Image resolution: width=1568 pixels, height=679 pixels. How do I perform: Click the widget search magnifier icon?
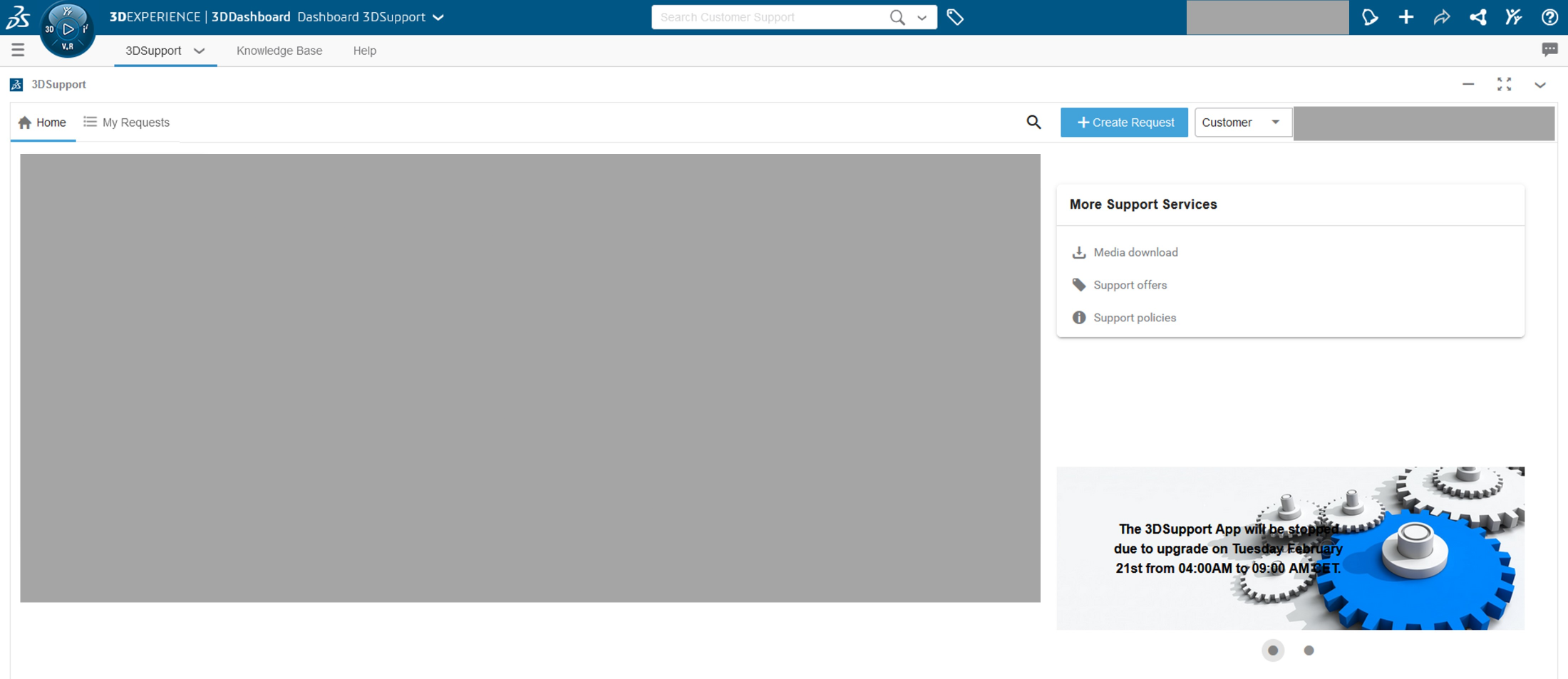pyautogui.click(x=1033, y=123)
